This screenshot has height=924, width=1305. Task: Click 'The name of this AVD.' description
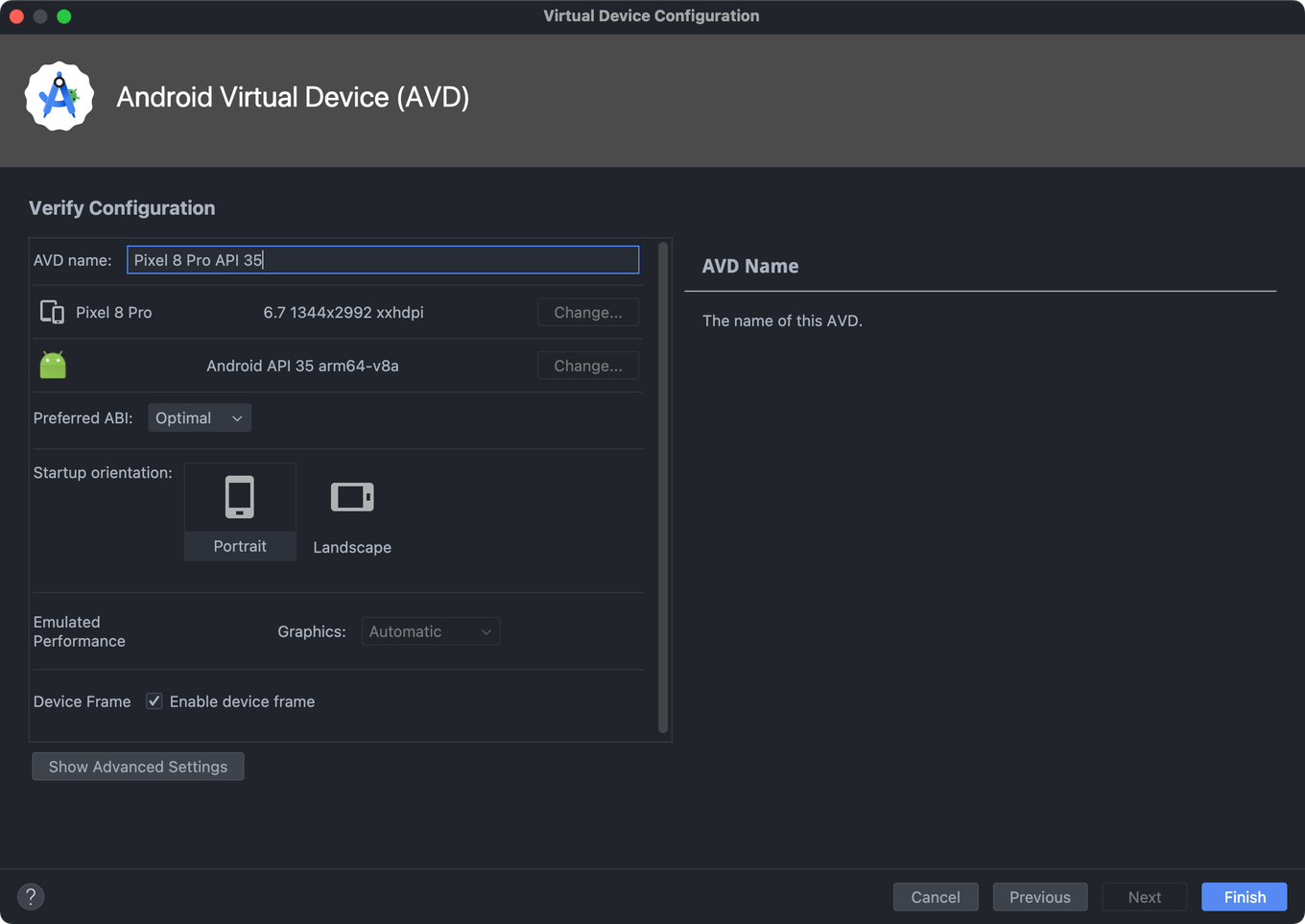coord(782,320)
